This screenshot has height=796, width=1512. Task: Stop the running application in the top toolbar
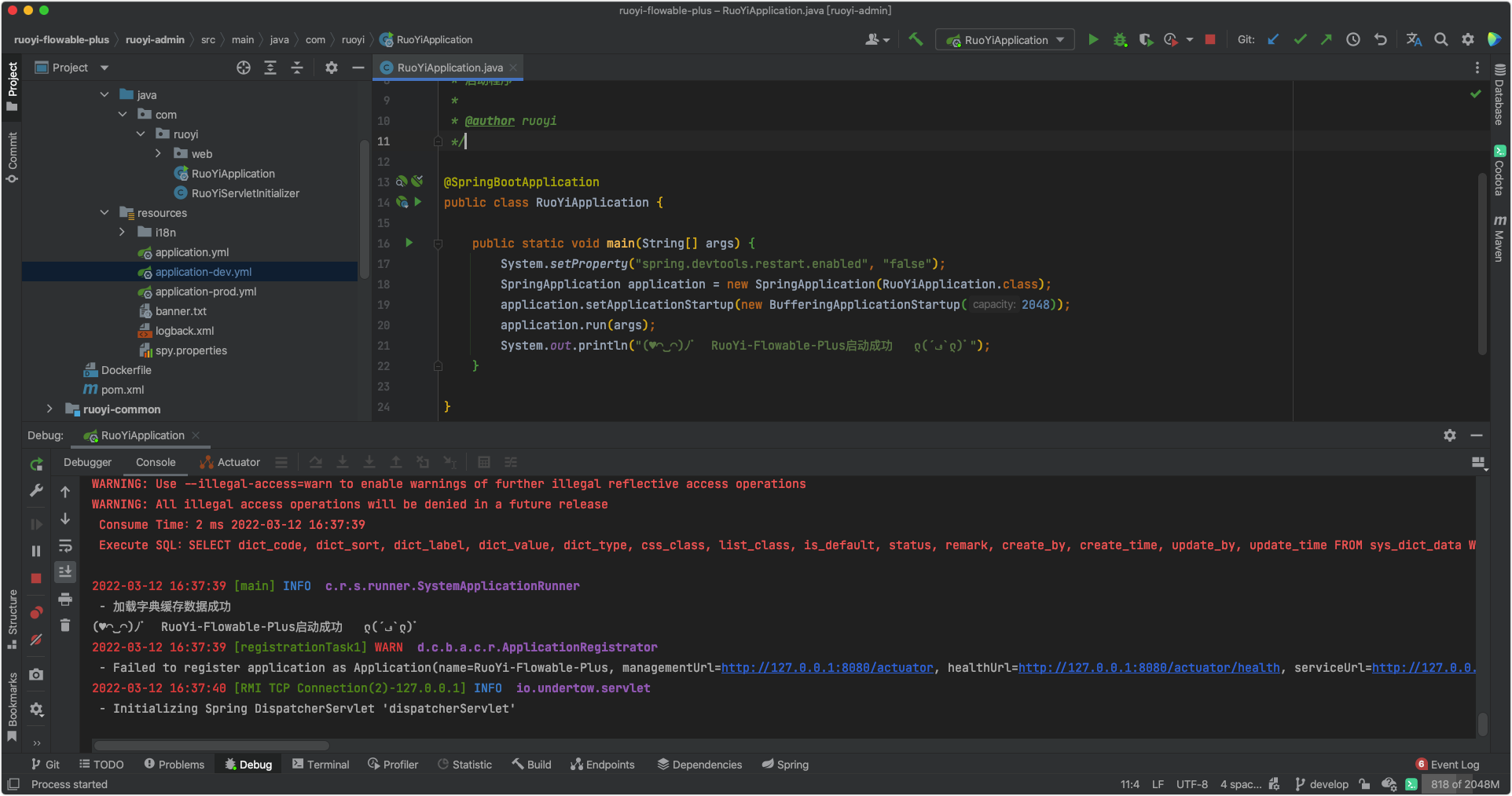point(1210,39)
